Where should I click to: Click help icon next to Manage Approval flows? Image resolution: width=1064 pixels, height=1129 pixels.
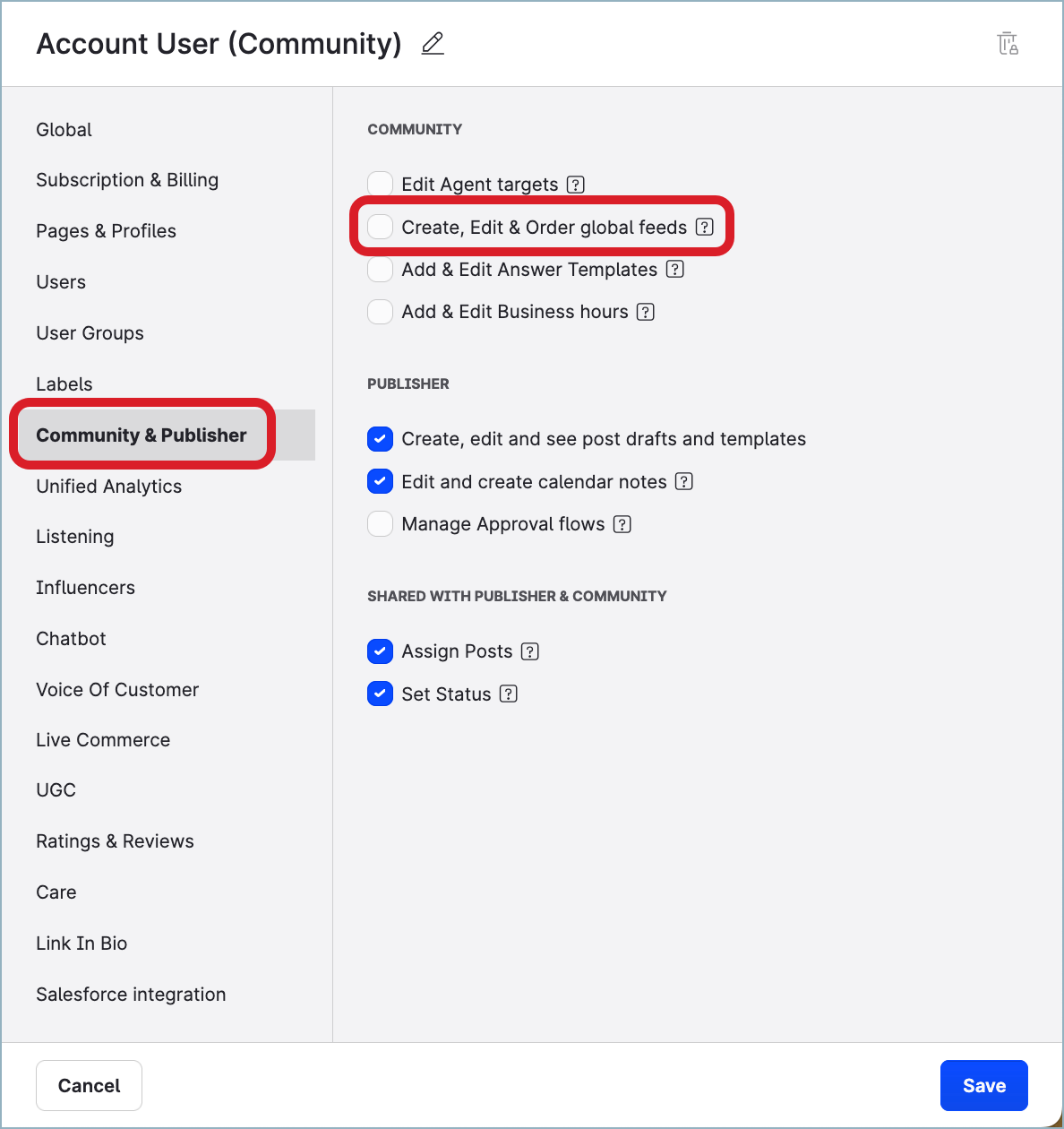622,524
